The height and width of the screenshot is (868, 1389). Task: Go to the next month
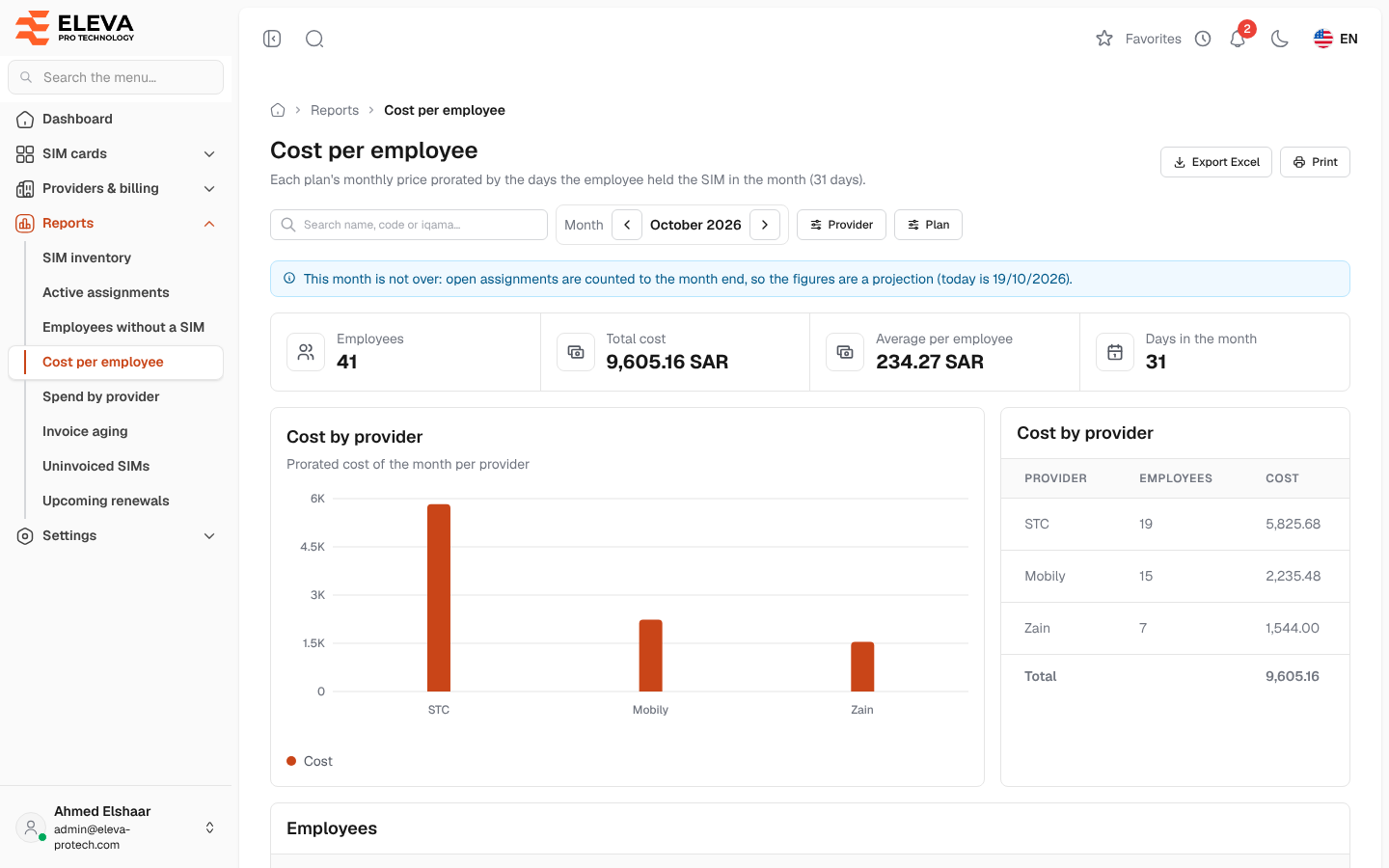click(x=765, y=225)
